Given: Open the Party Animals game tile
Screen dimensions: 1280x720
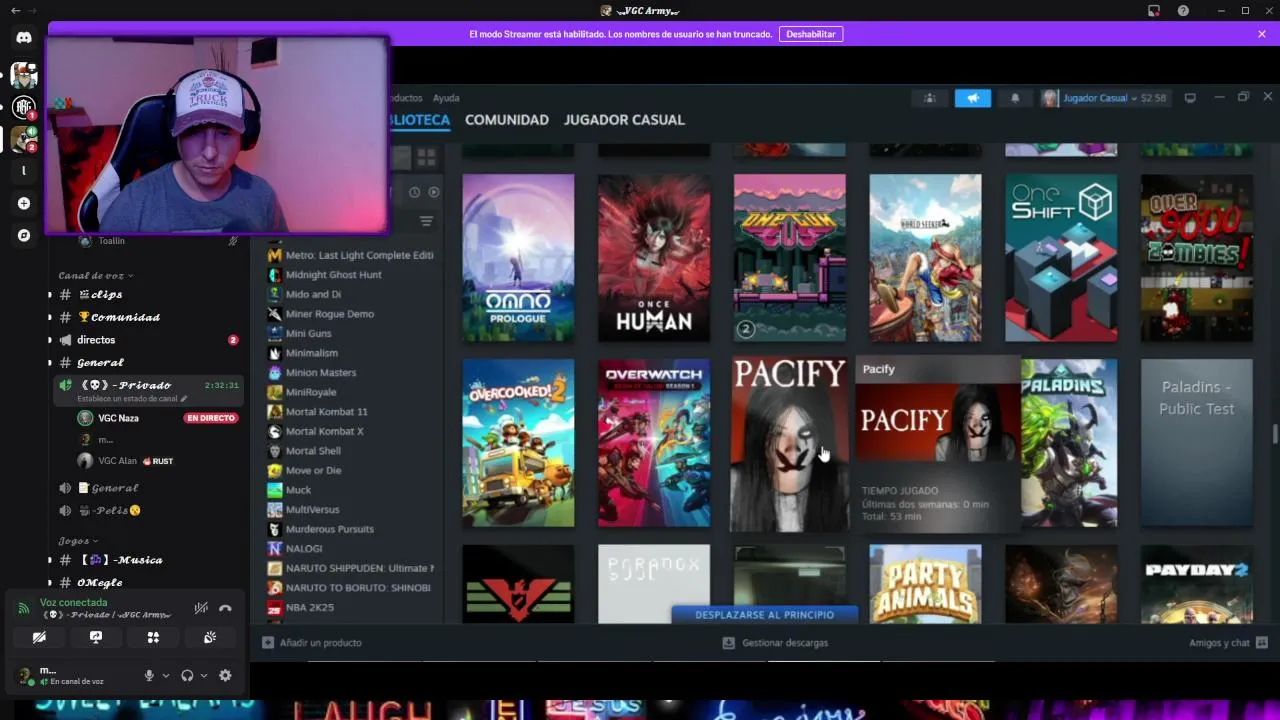Looking at the screenshot, I should [925, 584].
